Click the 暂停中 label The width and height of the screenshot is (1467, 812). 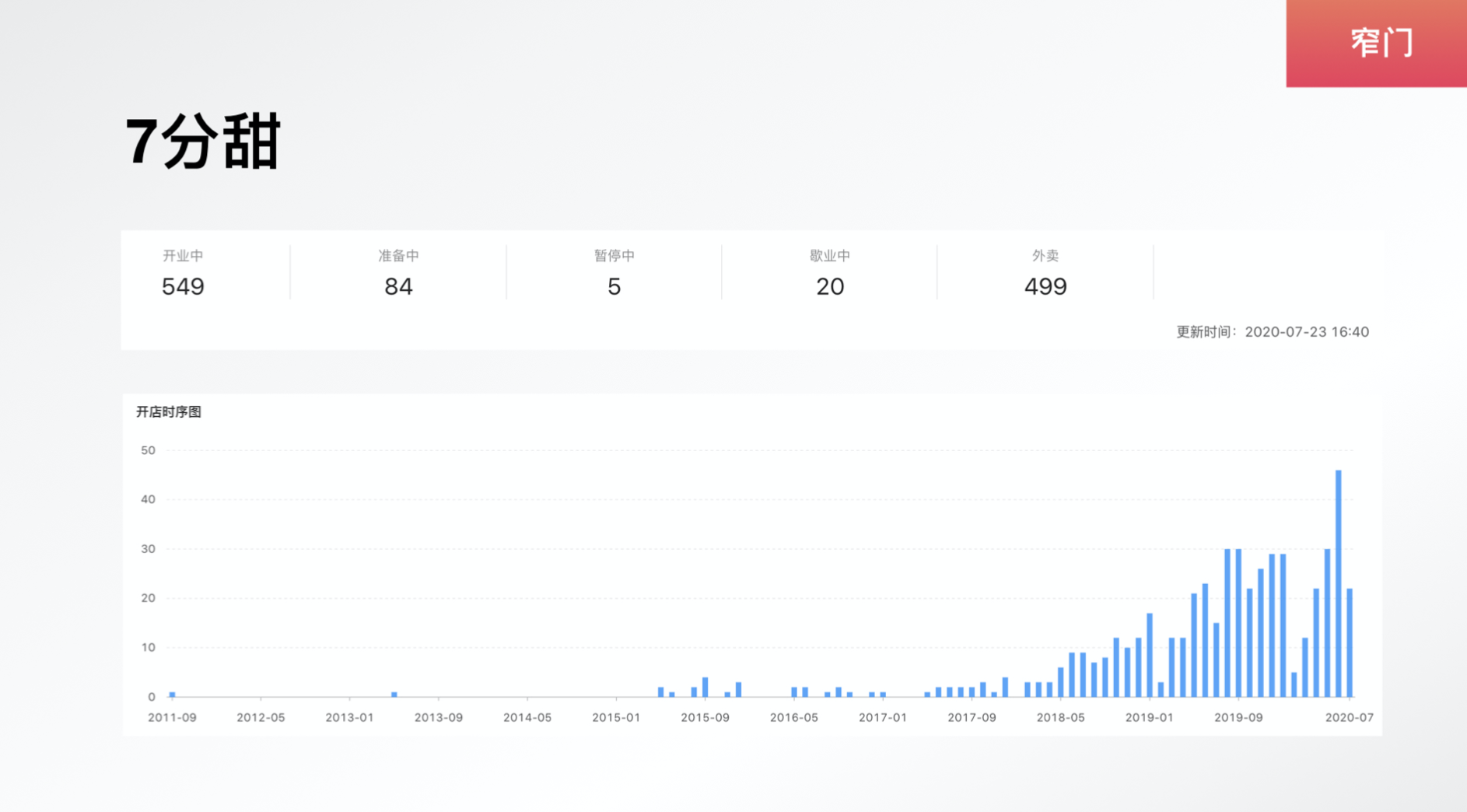point(614,256)
